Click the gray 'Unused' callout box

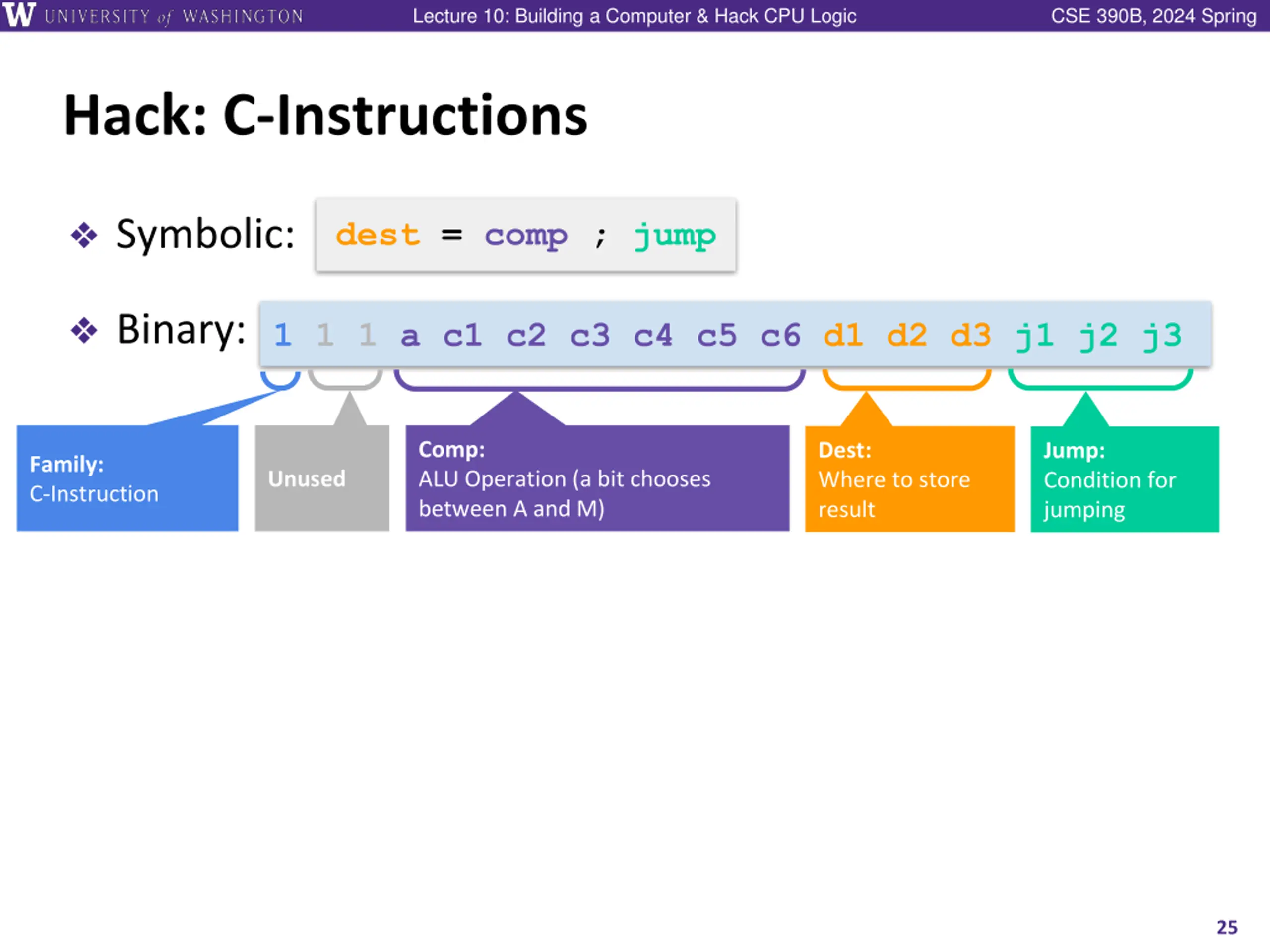[322, 478]
